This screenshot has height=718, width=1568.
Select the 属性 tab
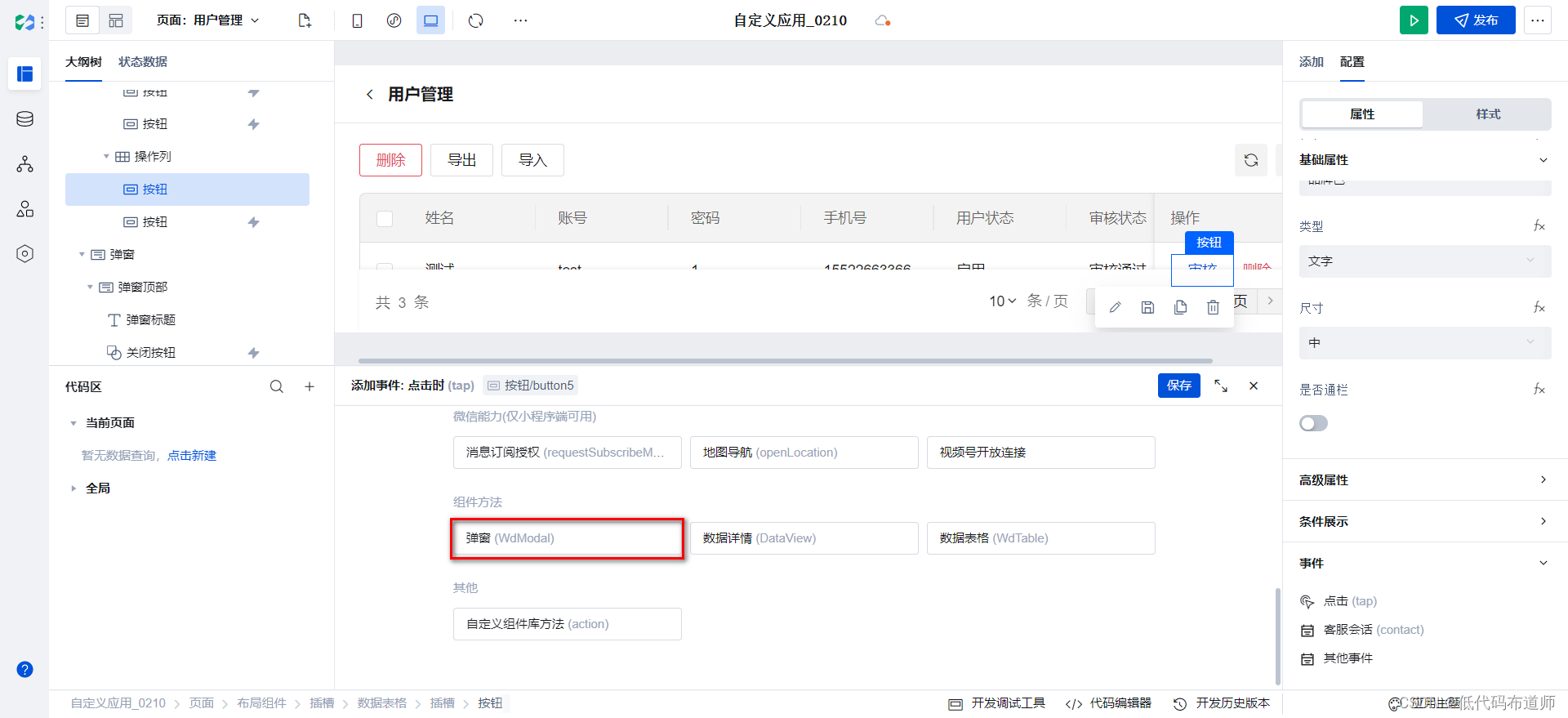(x=1362, y=114)
